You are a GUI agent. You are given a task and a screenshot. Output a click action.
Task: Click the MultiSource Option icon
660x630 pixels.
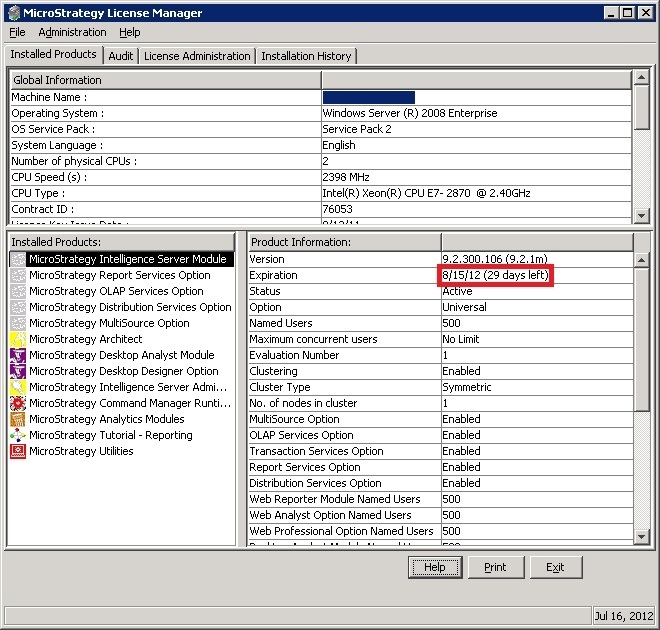18,323
